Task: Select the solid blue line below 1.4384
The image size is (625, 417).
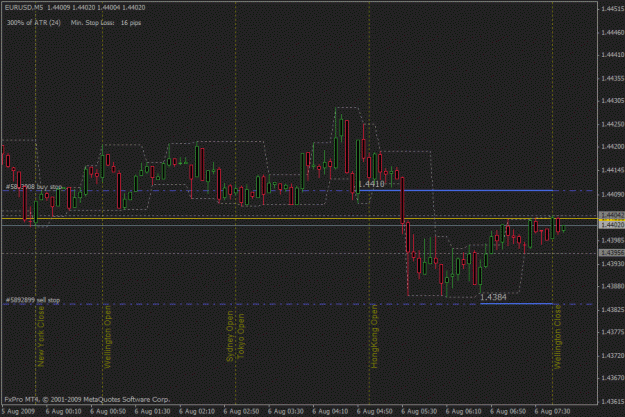Action: (517, 304)
